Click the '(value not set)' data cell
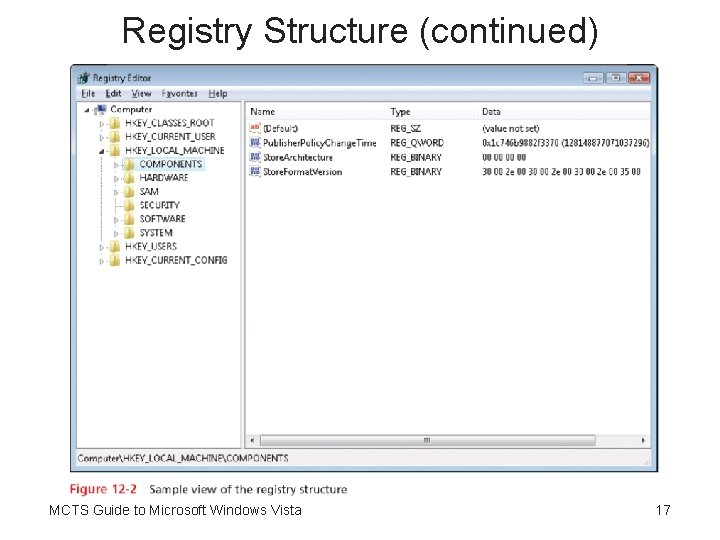720x540 pixels. point(510,129)
